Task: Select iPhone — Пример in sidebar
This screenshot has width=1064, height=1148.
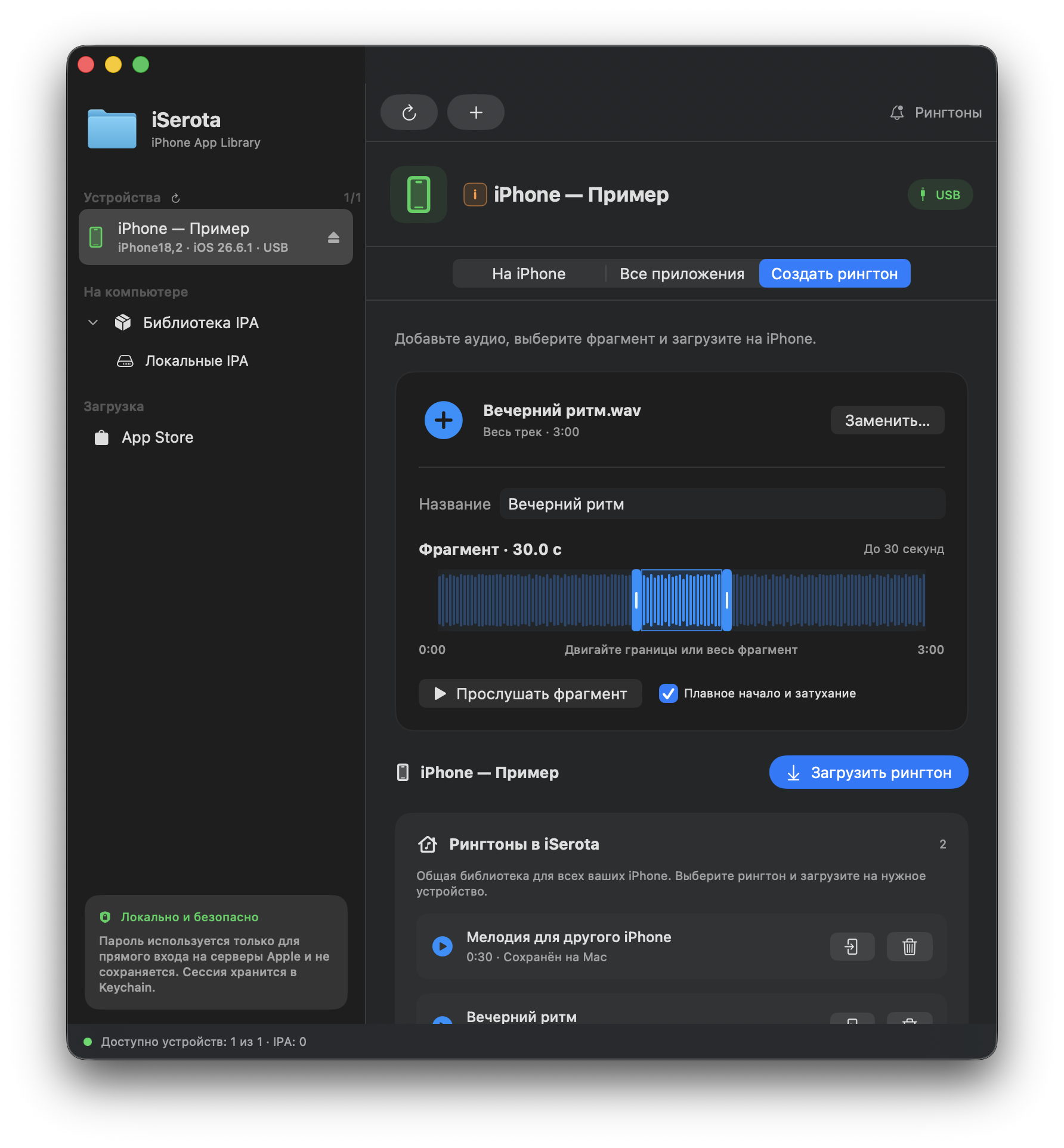Action: [x=216, y=237]
